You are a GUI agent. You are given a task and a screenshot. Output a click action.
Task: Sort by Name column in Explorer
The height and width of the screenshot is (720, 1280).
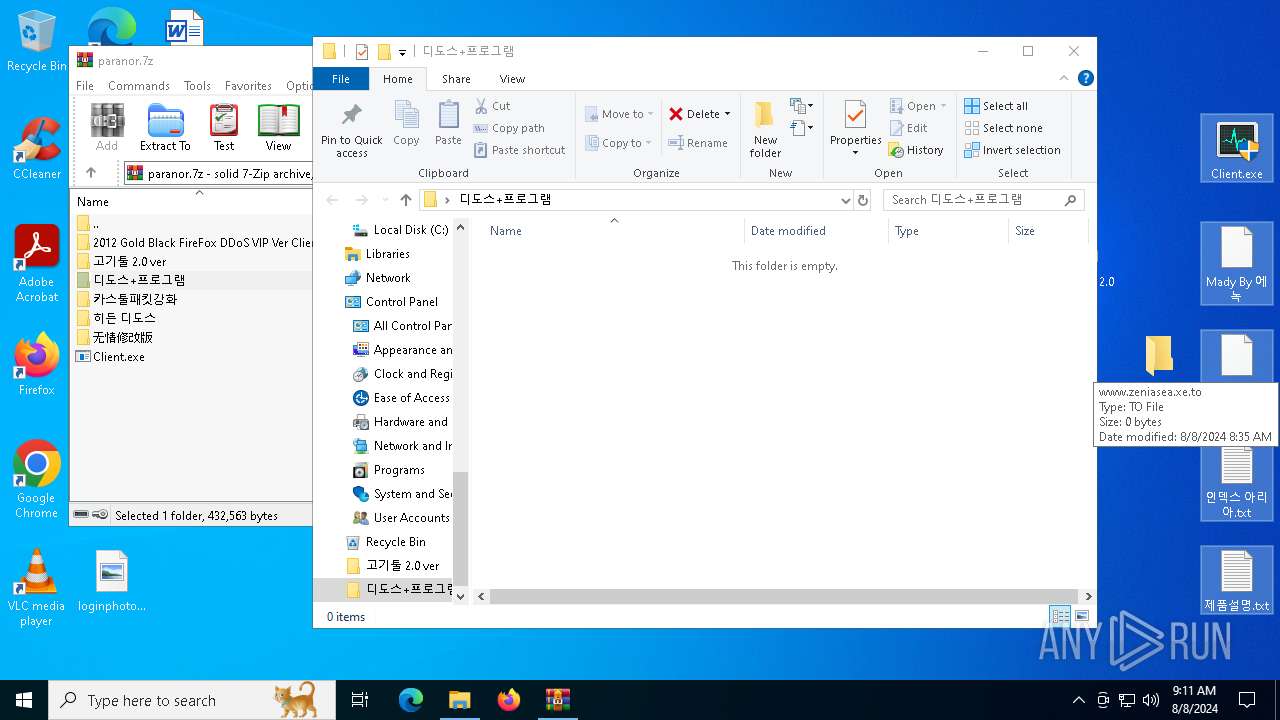pyautogui.click(x=614, y=231)
